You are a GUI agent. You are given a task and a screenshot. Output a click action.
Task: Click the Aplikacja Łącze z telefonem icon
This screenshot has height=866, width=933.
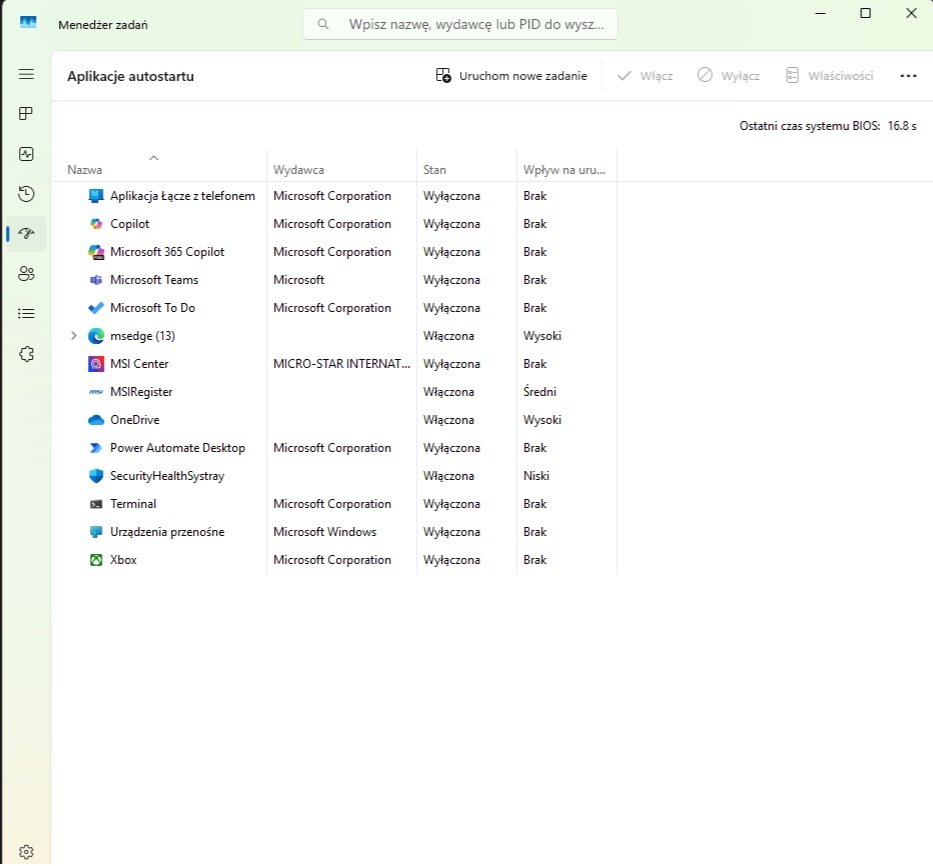coord(96,196)
